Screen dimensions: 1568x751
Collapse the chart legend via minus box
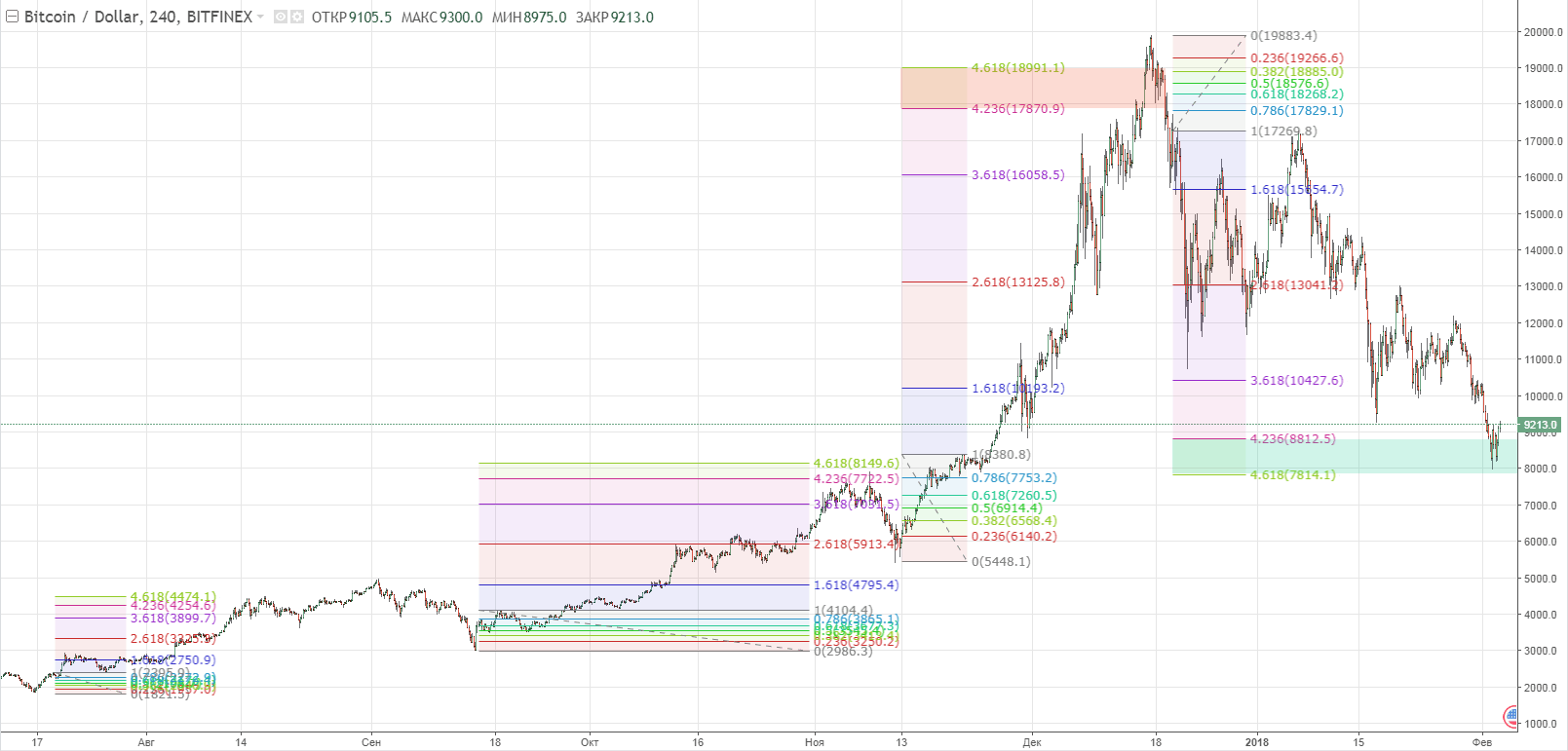pos(12,17)
